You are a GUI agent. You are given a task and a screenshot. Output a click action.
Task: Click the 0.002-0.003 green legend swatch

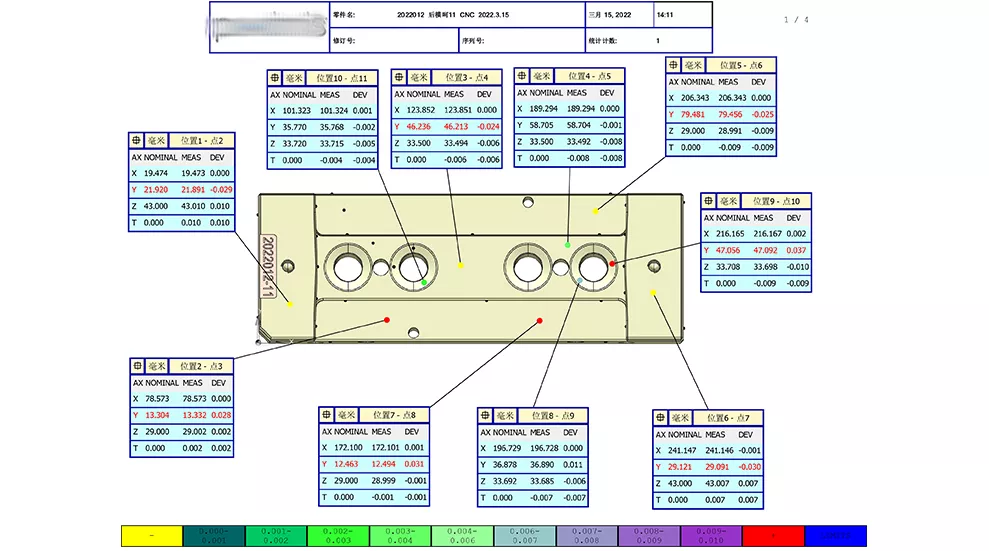coord(338,536)
